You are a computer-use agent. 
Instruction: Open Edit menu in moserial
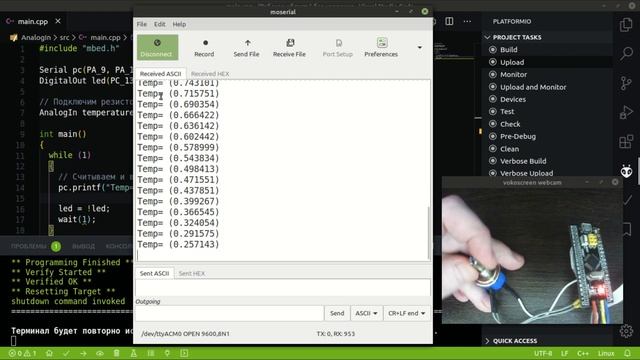(160, 24)
